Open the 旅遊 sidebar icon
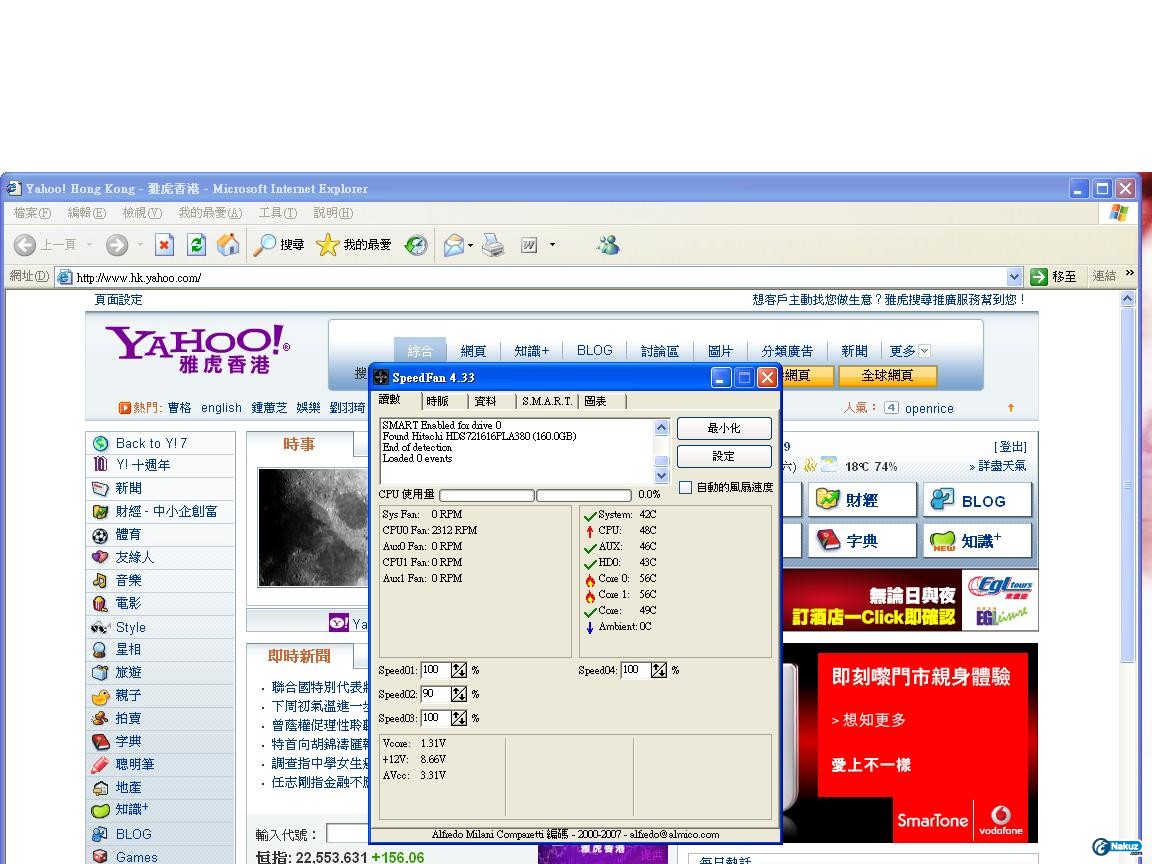1152x864 pixels. click(x=100, y=672)
